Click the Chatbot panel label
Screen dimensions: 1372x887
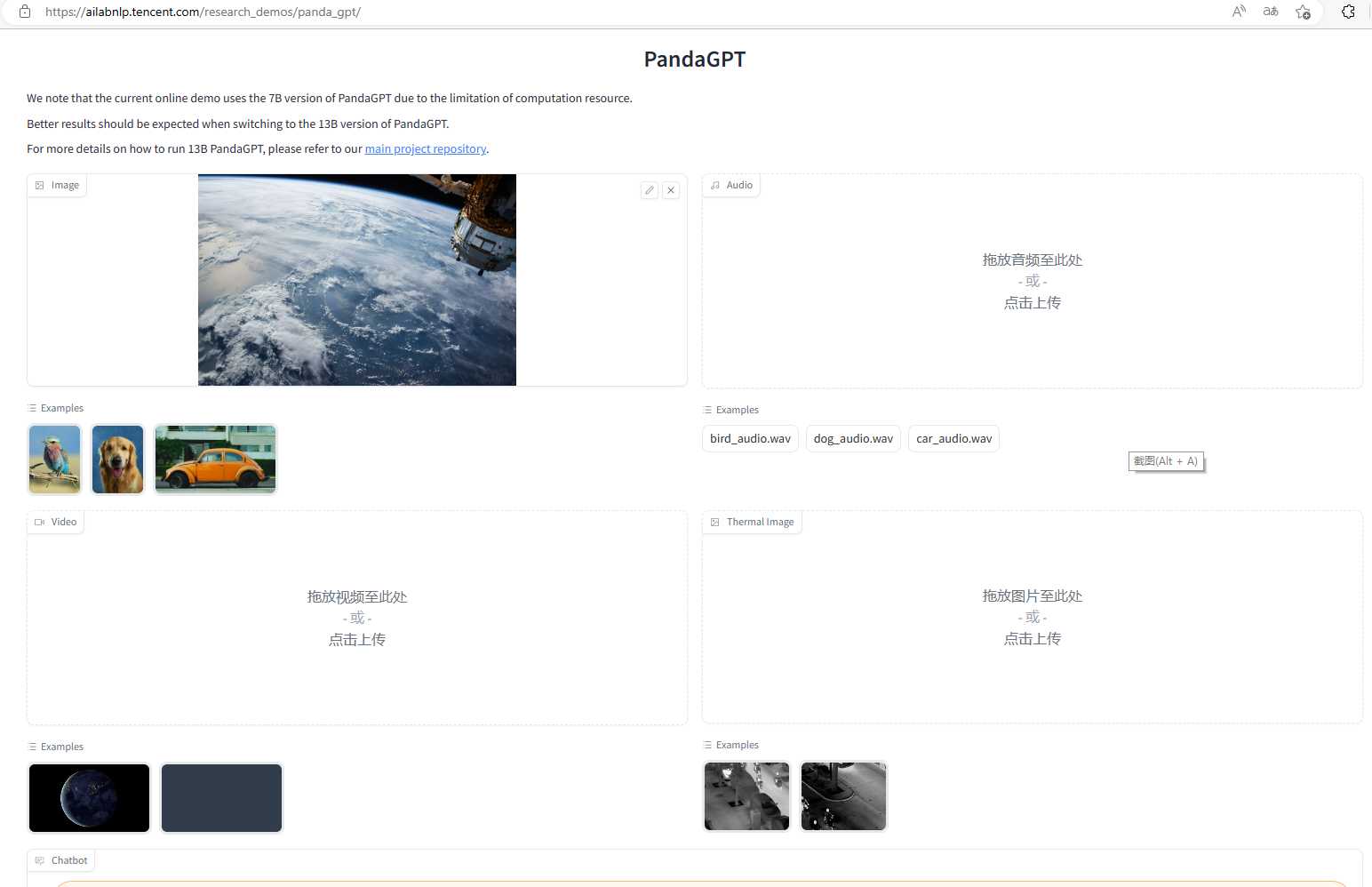pos(60,860)
